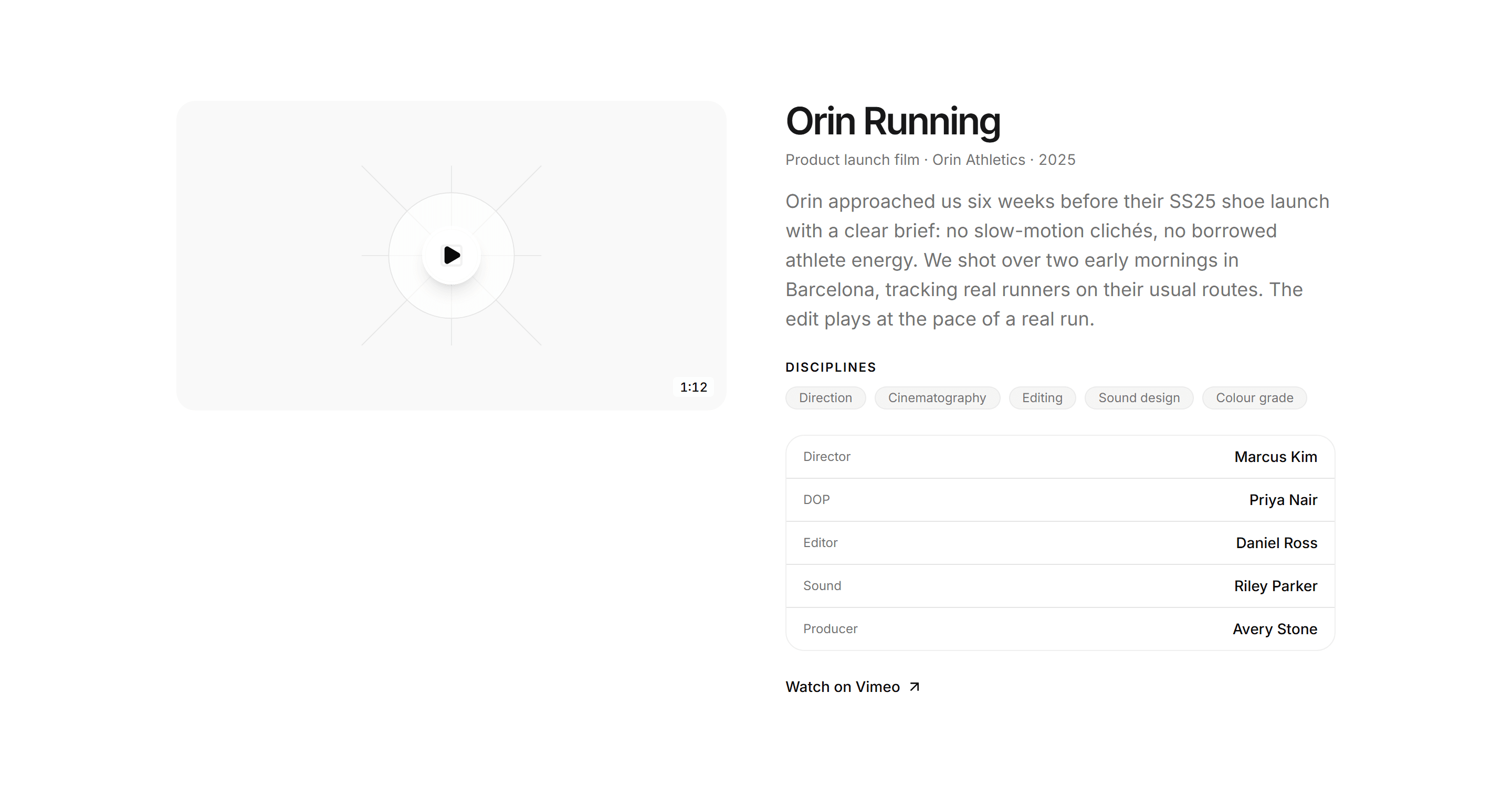Click the 1:12 duration badge
1512x798 pixels.
[693, 387]
